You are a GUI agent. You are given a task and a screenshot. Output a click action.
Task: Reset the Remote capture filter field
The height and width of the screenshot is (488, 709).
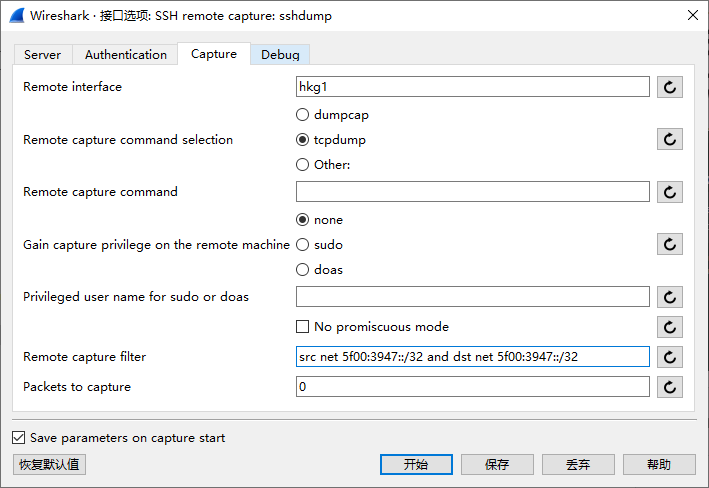coord(670,357)
